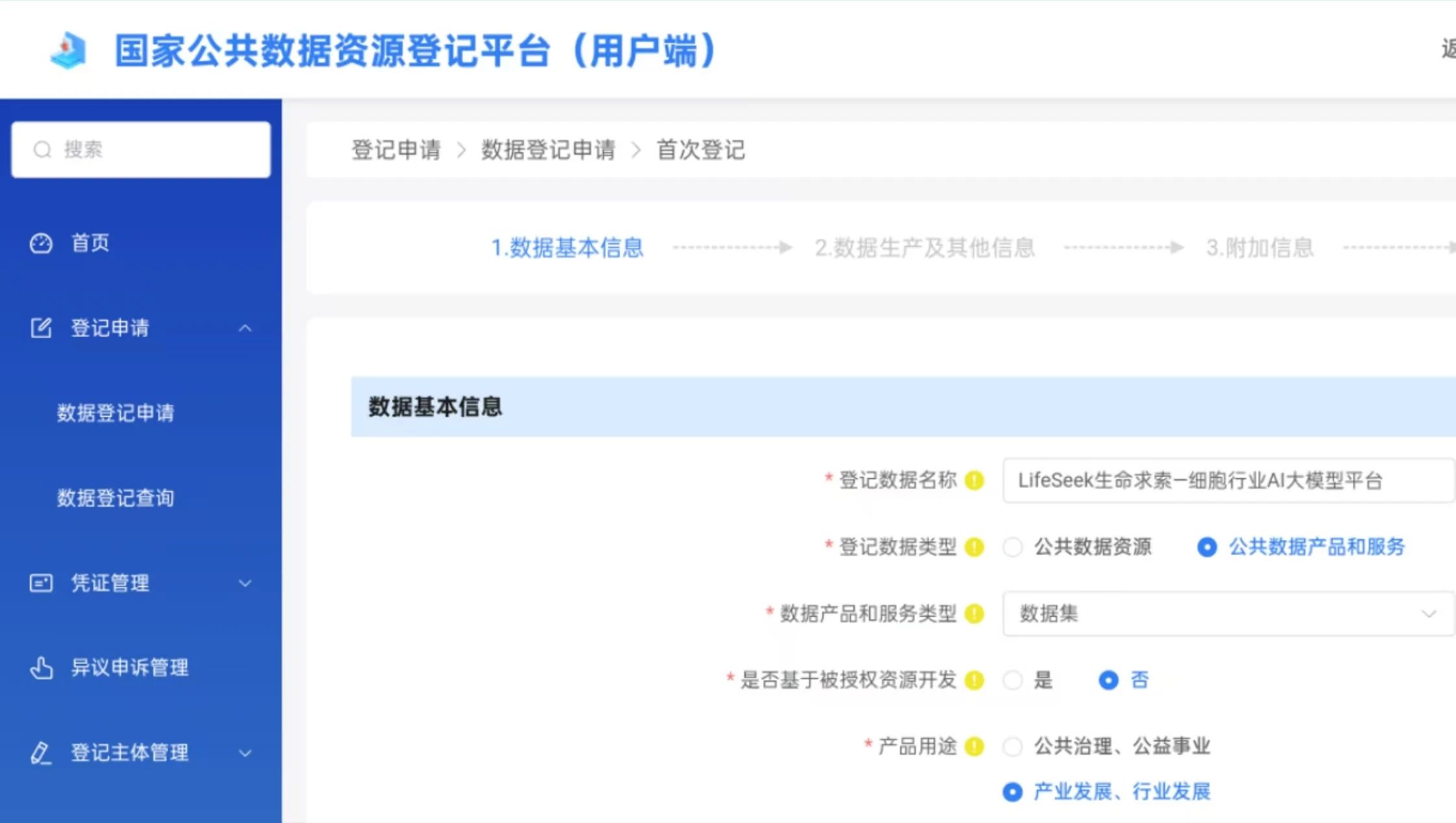The width and height of the screenshot is (1456, 823).
Task: Click yellow info icon next to 登记数据名称
Action: click(x=974, y=480)
